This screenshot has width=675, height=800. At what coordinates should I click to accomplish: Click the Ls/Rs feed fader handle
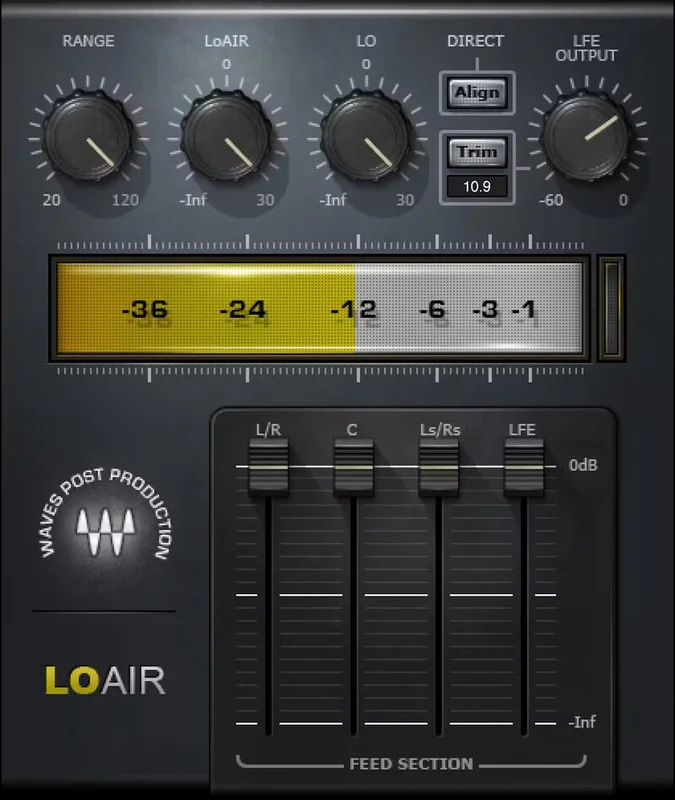(438, 467)
